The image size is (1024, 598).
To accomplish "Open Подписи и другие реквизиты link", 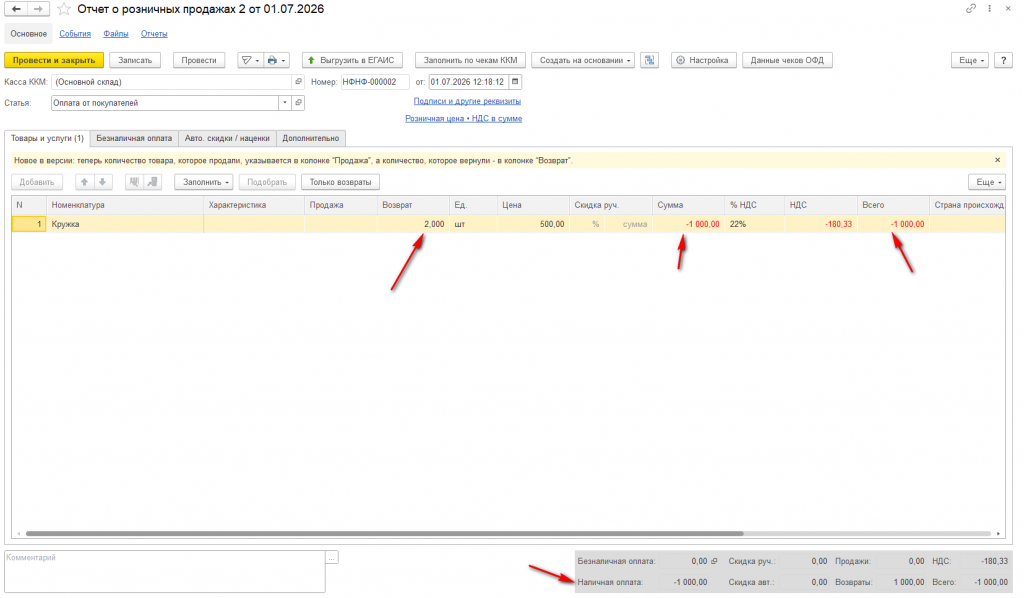I will point(467,101).
